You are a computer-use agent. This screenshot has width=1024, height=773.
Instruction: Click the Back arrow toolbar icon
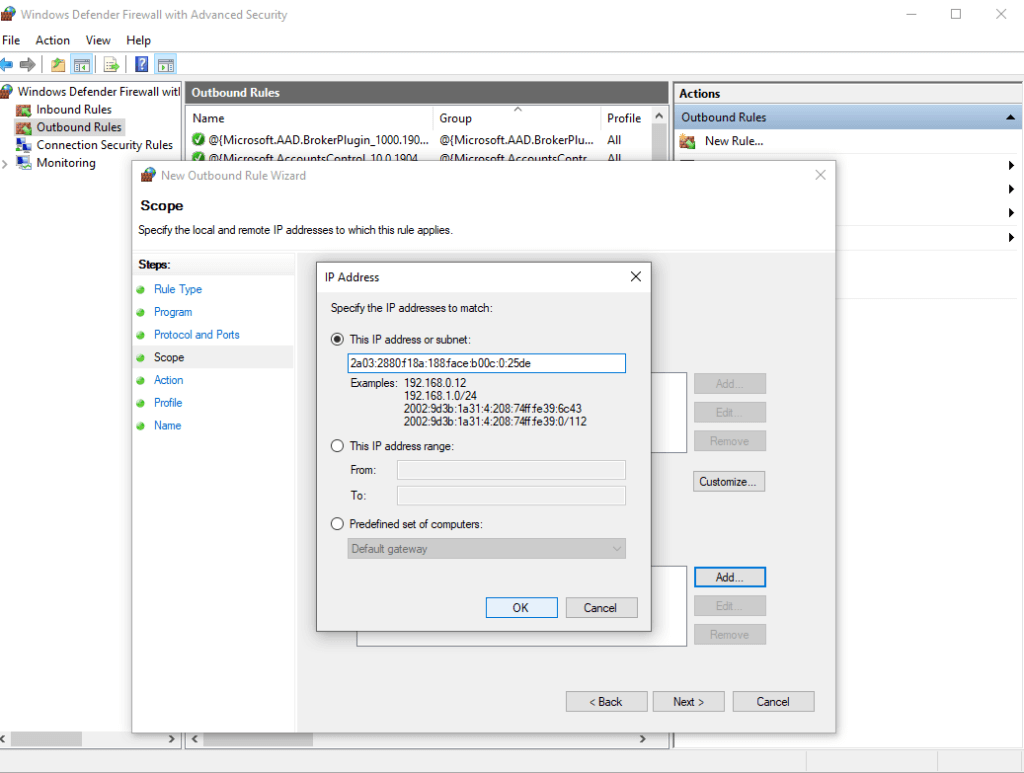click(x=6, y=65)
